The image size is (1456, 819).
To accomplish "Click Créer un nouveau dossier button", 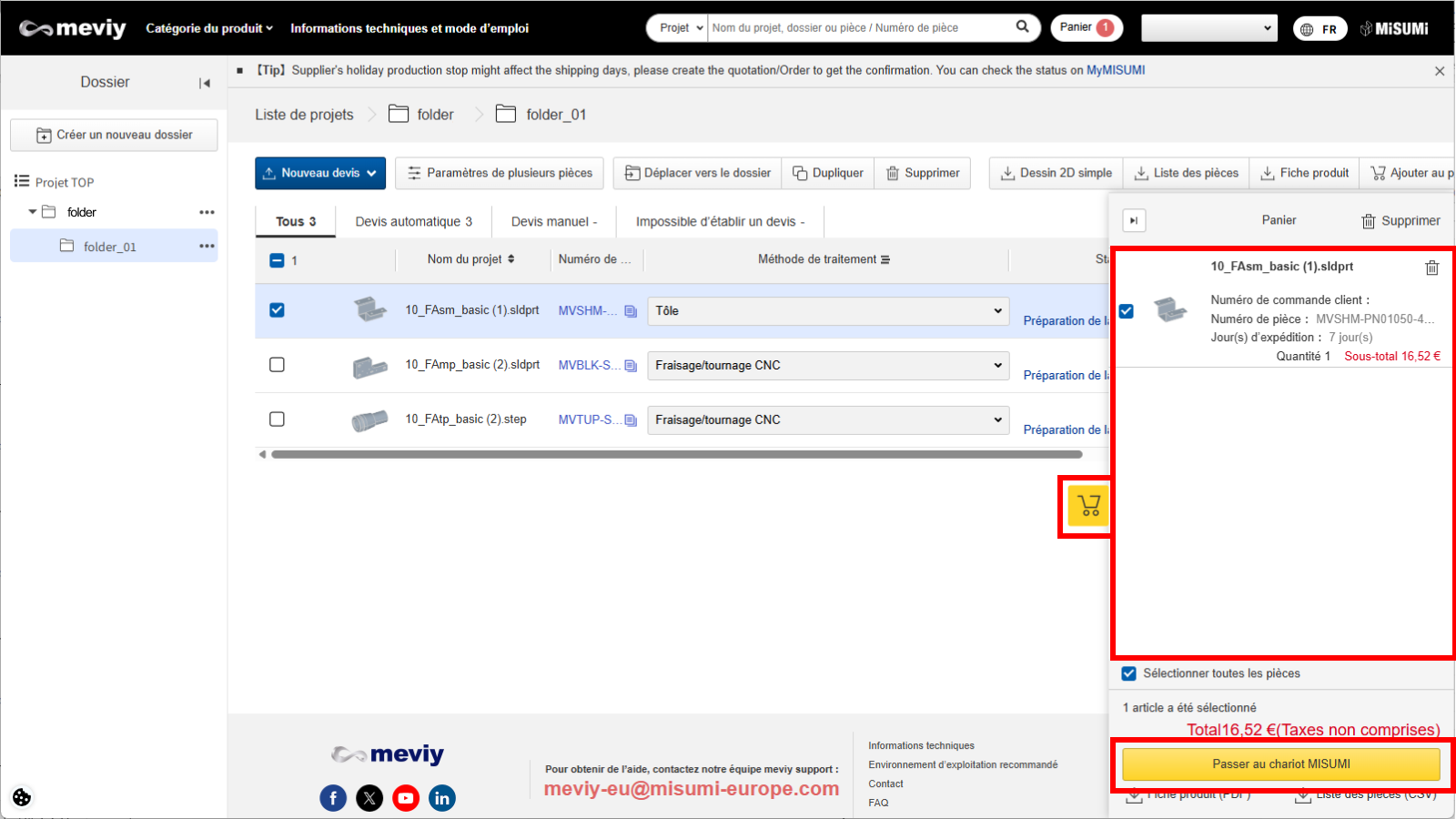I will 114,135.
